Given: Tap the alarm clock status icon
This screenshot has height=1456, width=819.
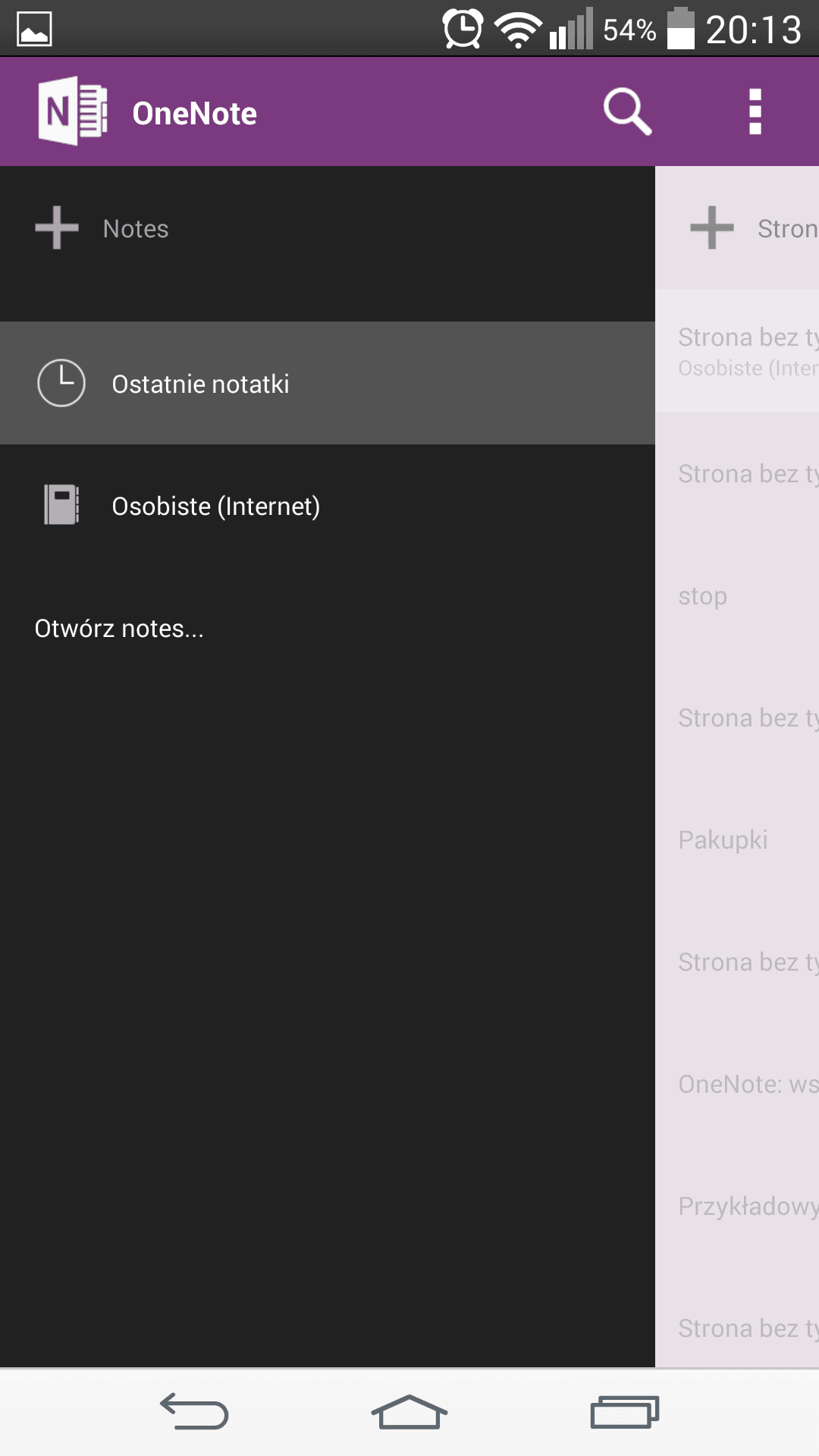Looking at the screenshot, I should tap(463, 29).
